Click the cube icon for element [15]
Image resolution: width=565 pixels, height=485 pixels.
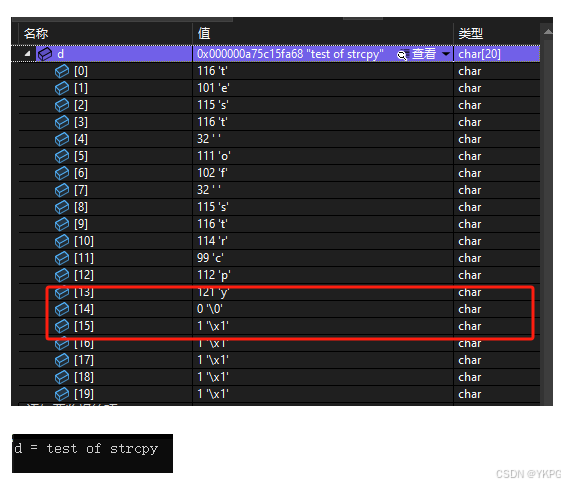click(x=62, y=326)
